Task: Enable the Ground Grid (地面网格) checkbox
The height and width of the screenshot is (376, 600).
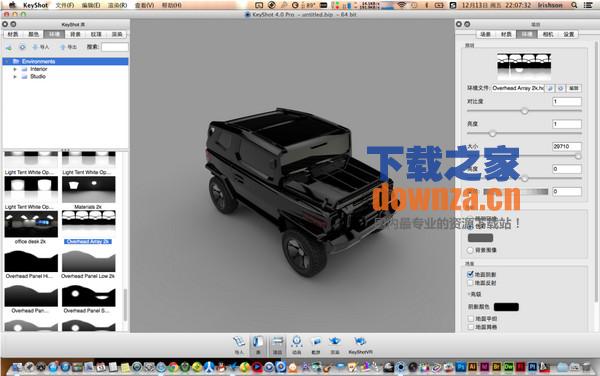Action: [x=471, y=327]
